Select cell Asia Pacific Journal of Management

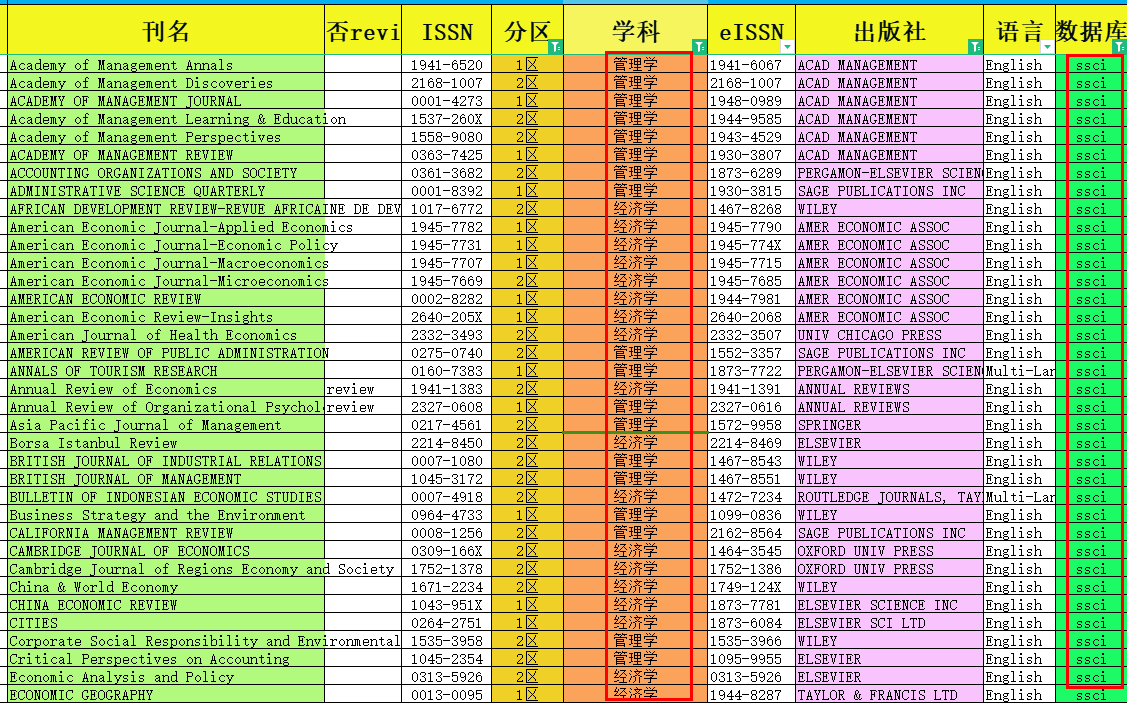(166, 425)
